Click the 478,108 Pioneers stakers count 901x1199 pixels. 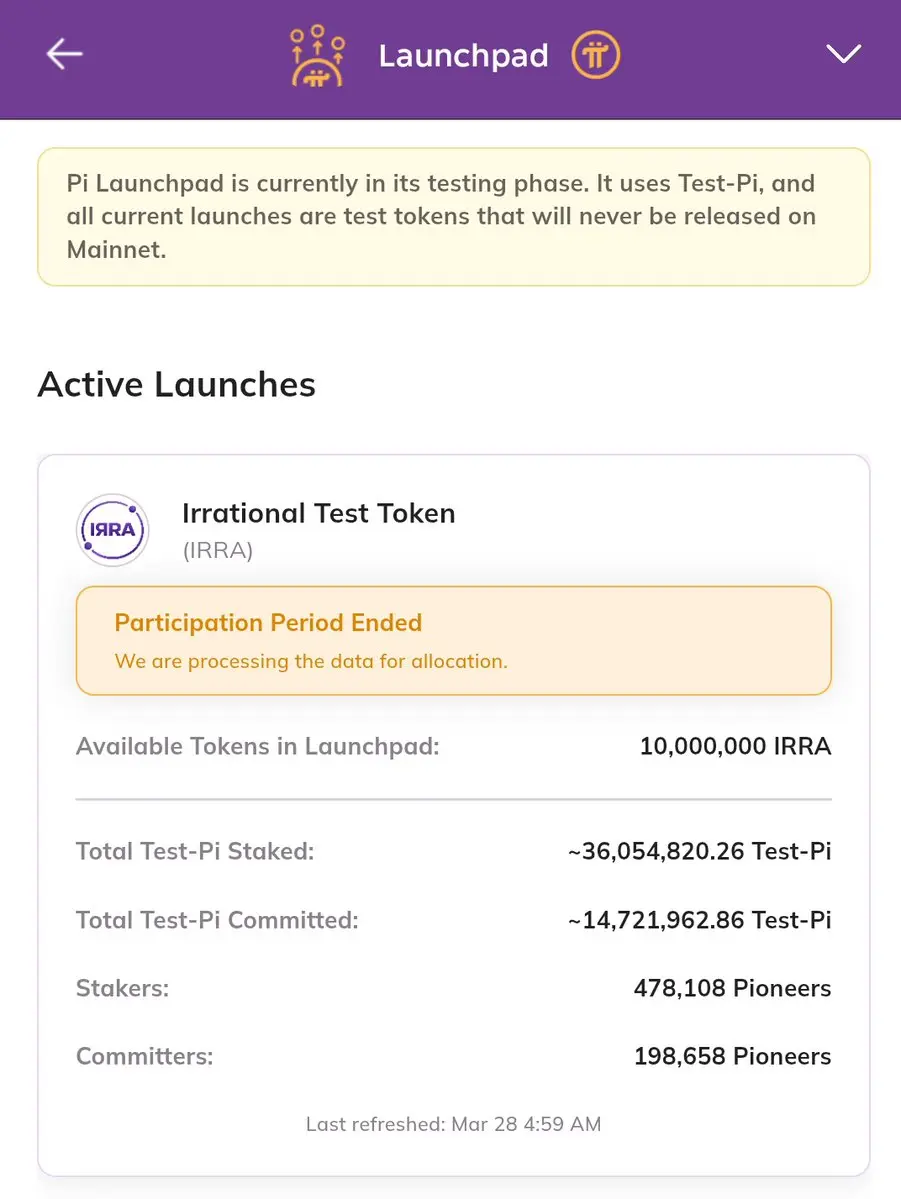(x=732, y=988)
